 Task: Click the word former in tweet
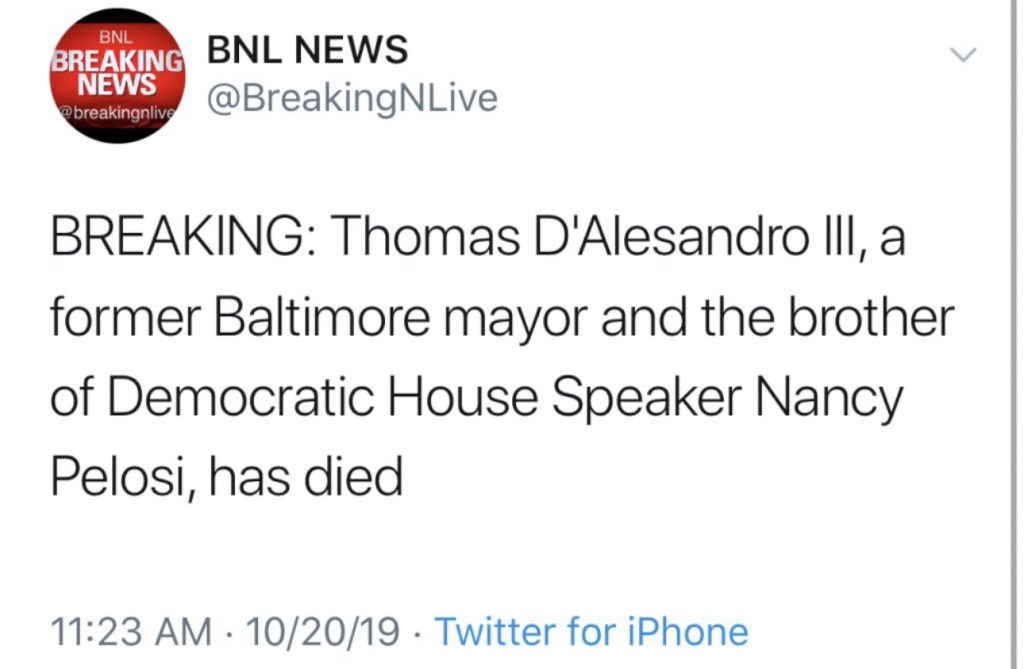coord(121,320)
